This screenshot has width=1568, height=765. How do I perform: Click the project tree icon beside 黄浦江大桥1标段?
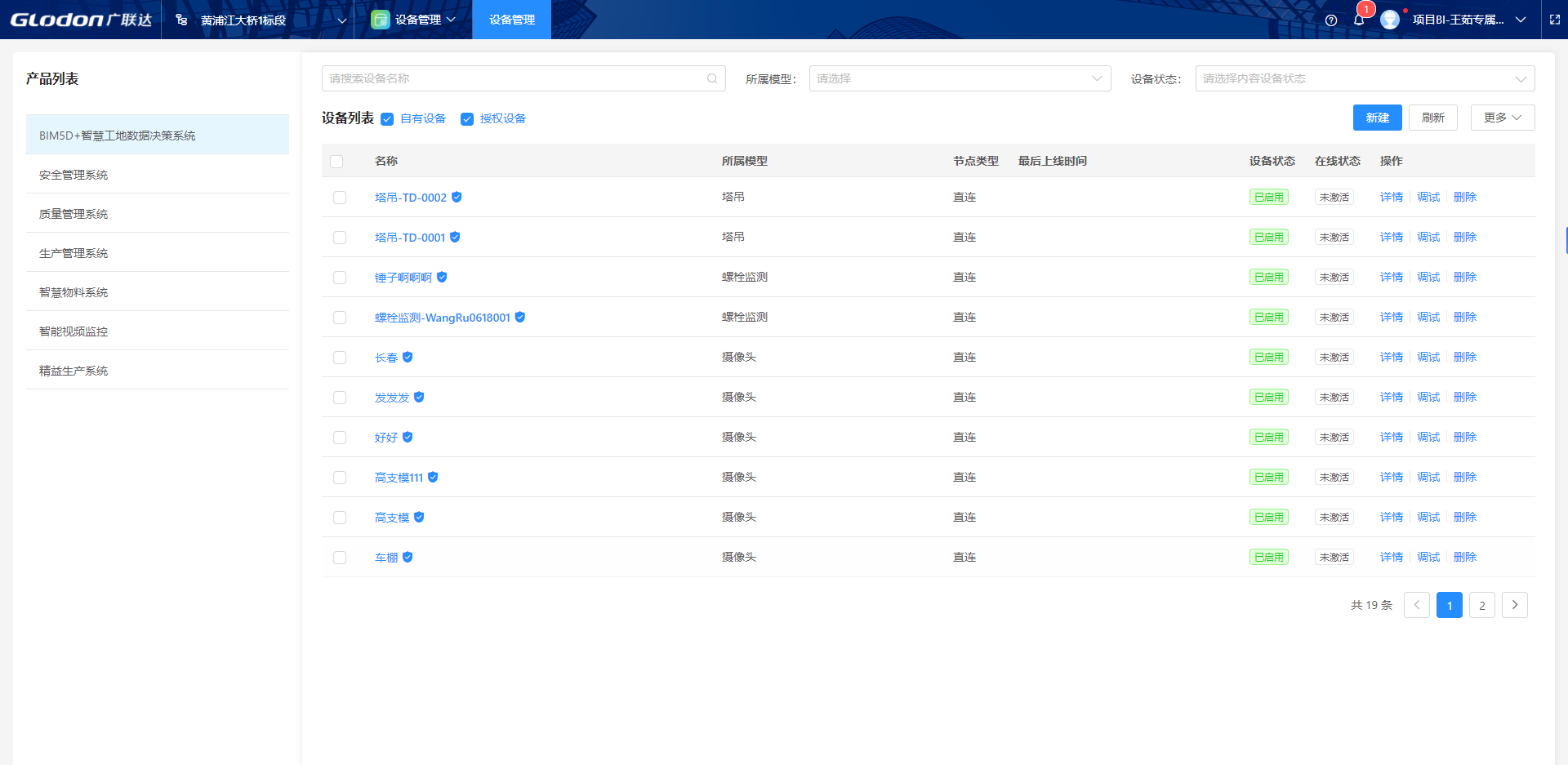181,20
